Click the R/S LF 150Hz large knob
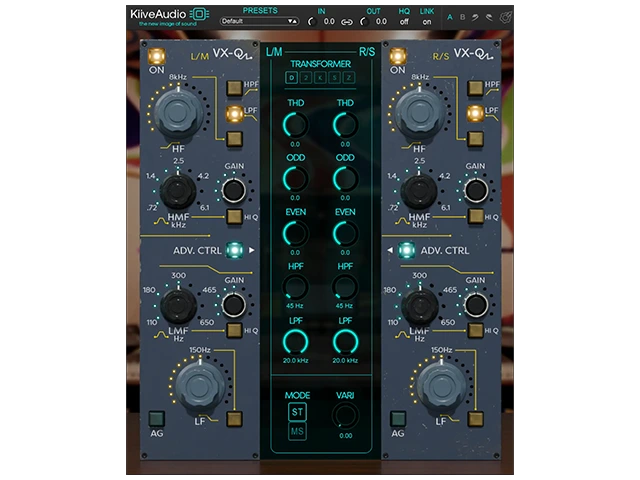 pyautogui.click(x=441, y=386)
